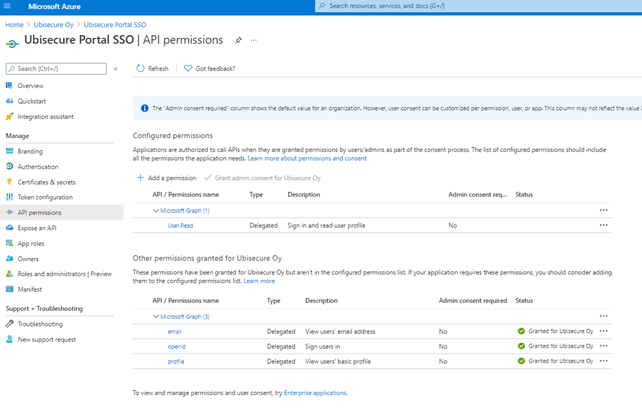Open the User.Read permission link
Viewport: 642px width, 411px height.
180,226
